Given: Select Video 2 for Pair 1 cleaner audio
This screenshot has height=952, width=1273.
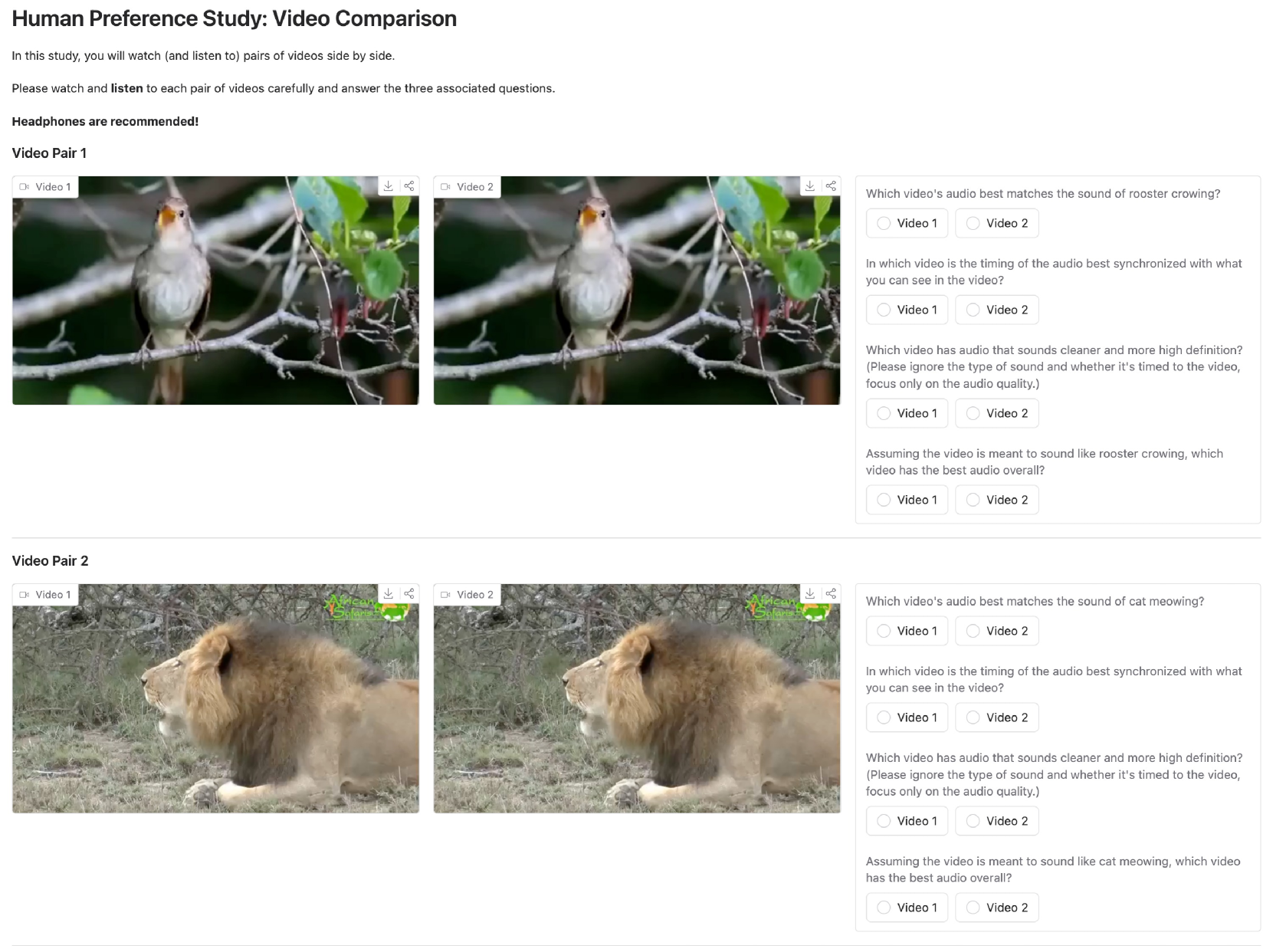Looking at the screenshot, I should pyautogui.click(x=996, y=413).
